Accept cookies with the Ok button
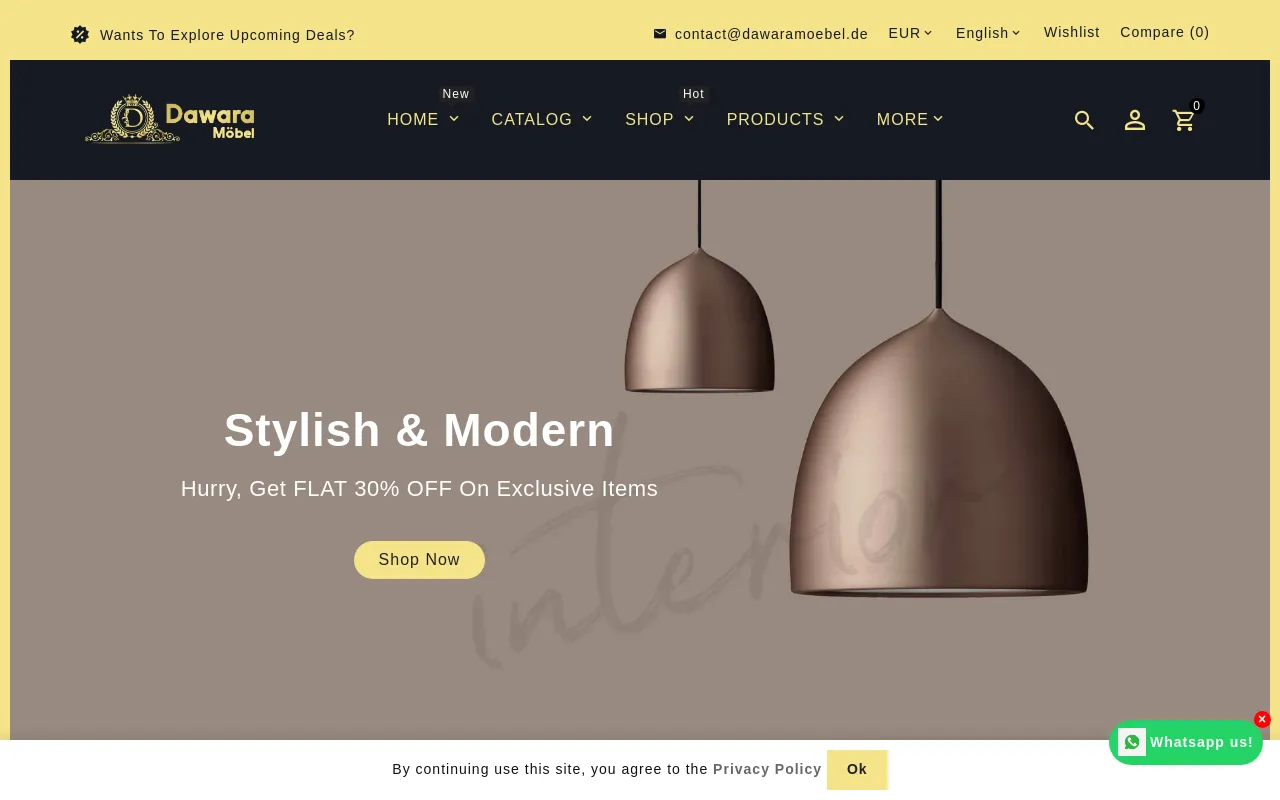The width and height of the screenshot is (1280, 800). pyautogui.click(x=857, y=769)
